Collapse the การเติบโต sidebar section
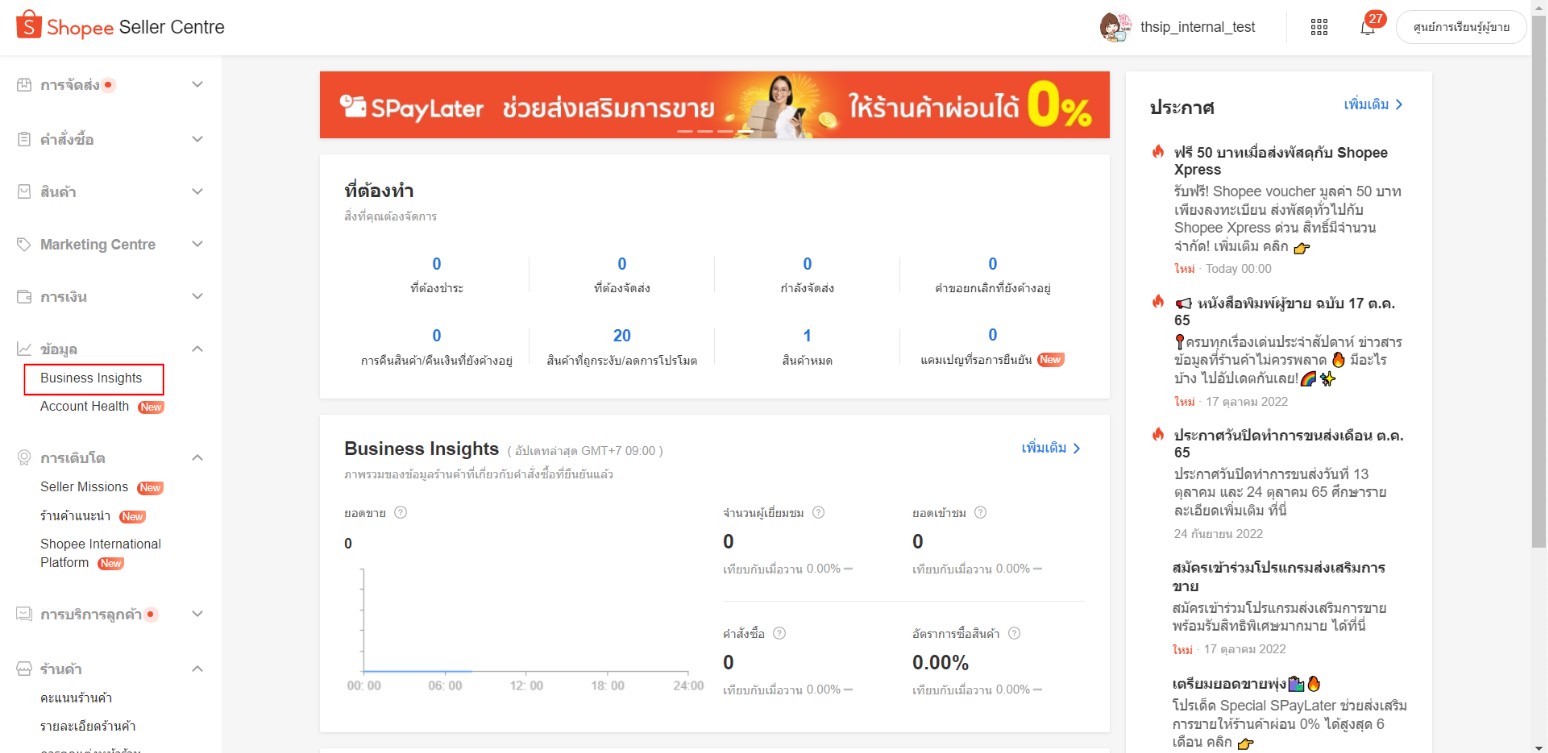Image resolution: width=1548 pixels, height=753 pixels. pyautogui.click(x=196, y=457)
